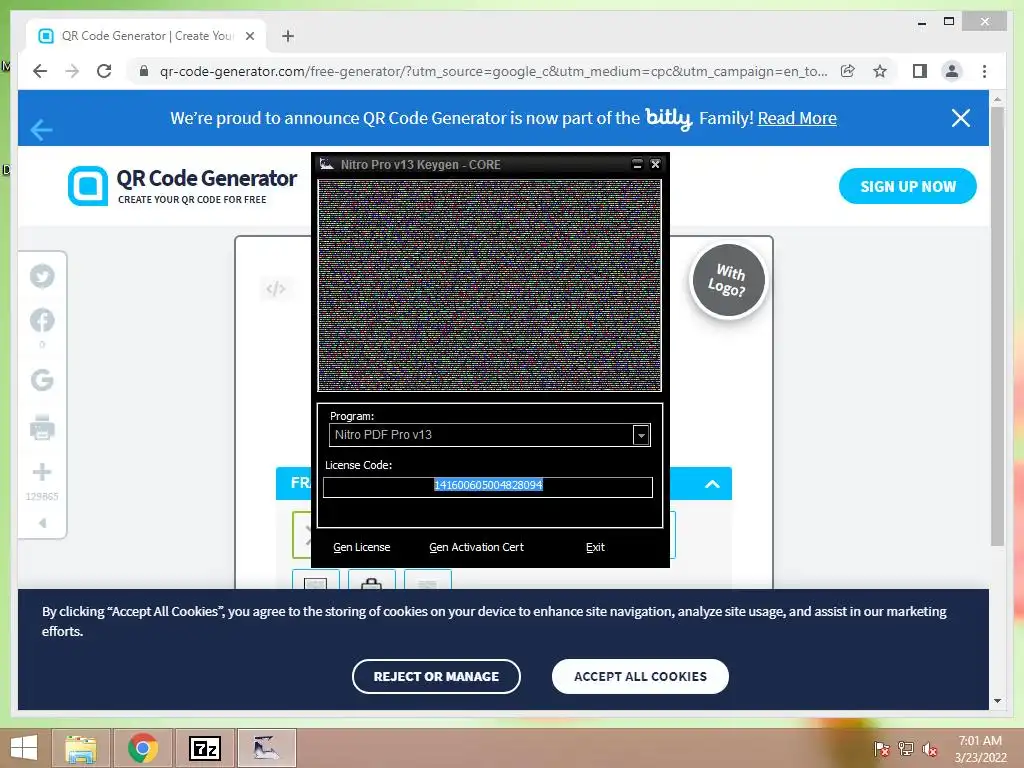Screen dimensions: 1024x768
Task: Click the muted volume tray icon
Action: (x=930, y=749)
